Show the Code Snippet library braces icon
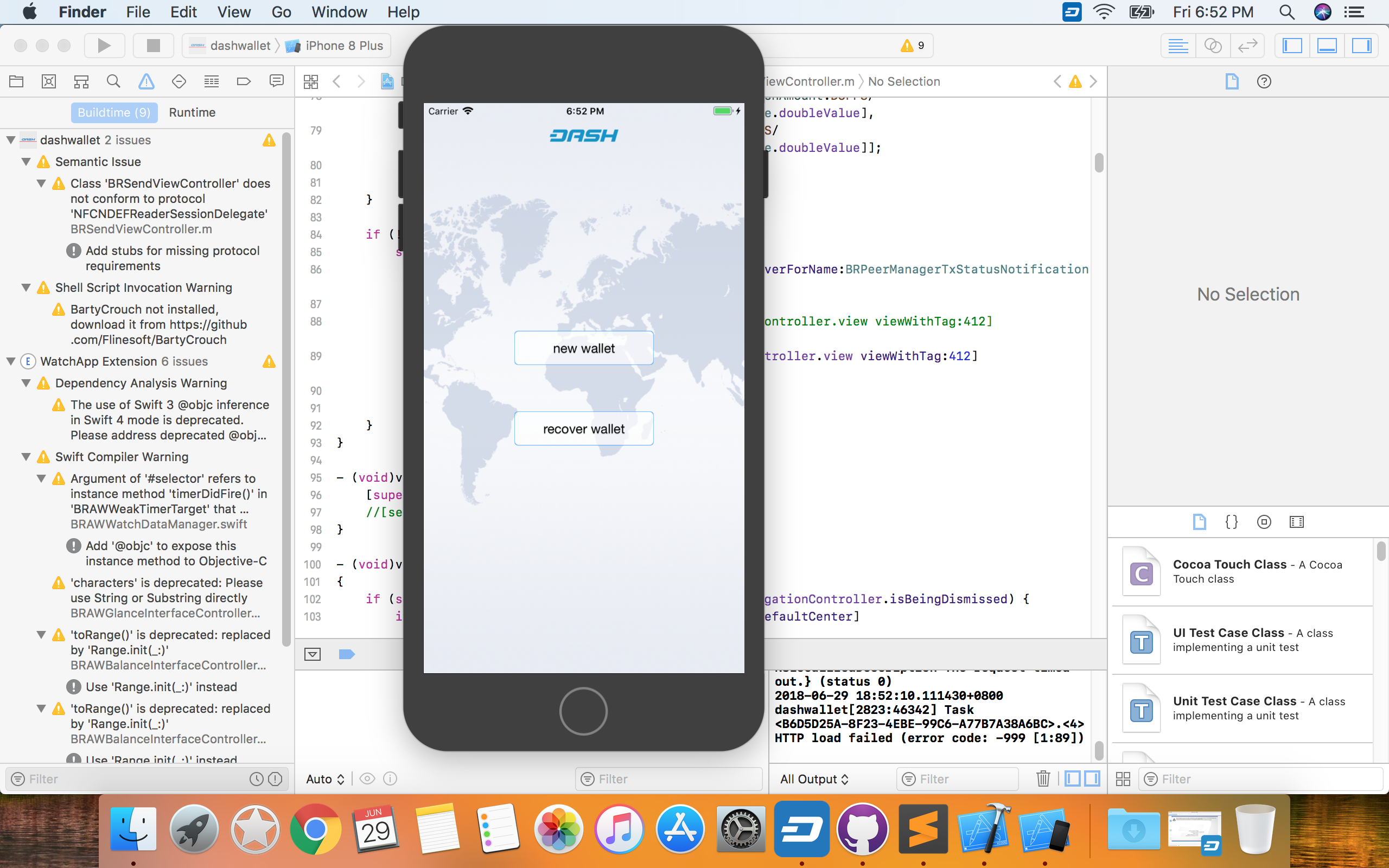The height and width of the screenshot is (868, 1389). pyautogui.click(x=1231, y=521)
